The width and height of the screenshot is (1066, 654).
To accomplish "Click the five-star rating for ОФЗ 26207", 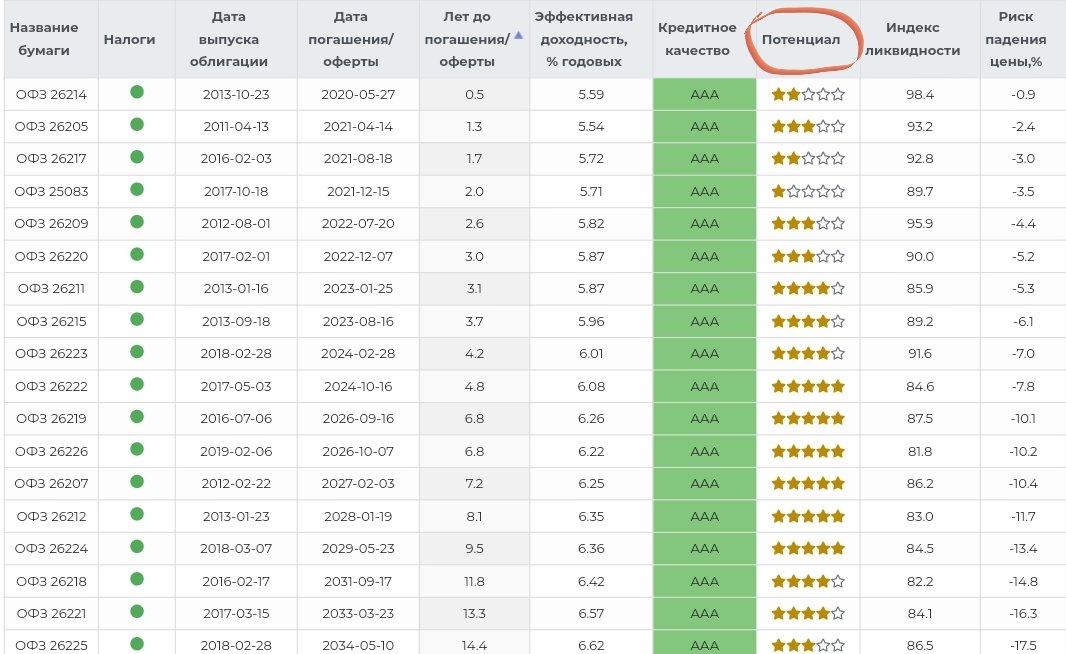I will point(808,483).
